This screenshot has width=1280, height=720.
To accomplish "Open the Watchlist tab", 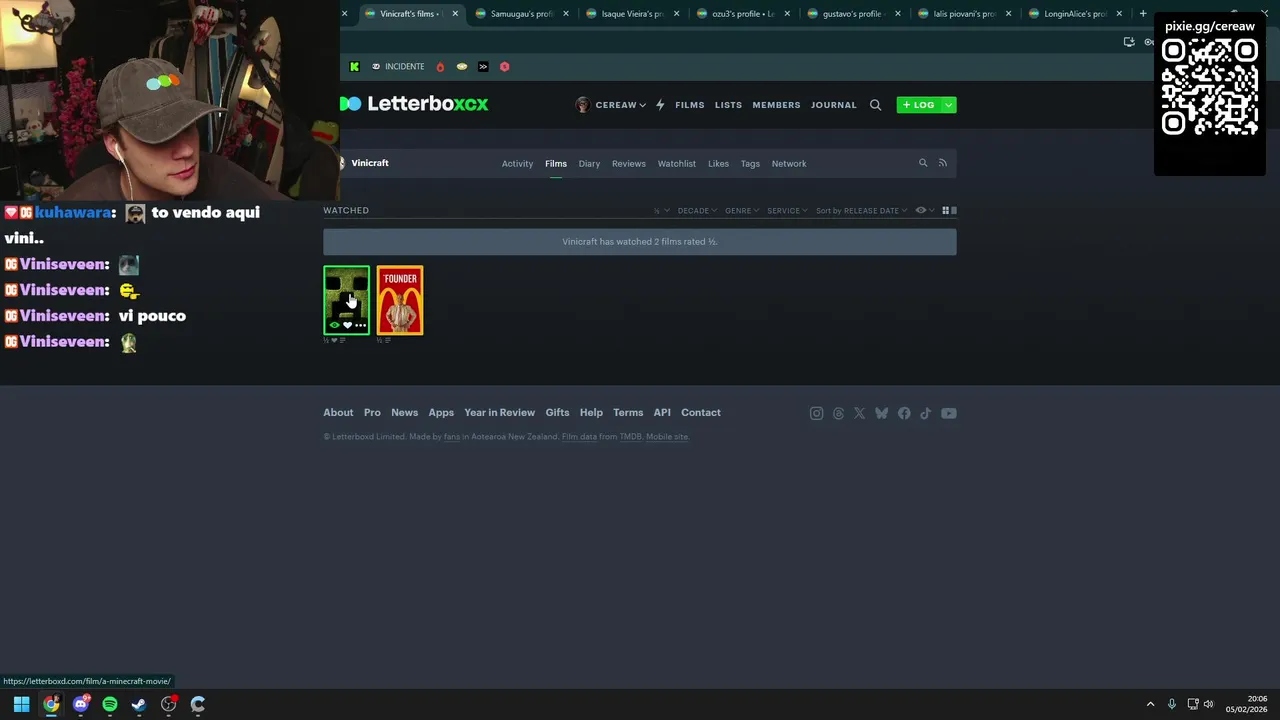I will point(677,164).
